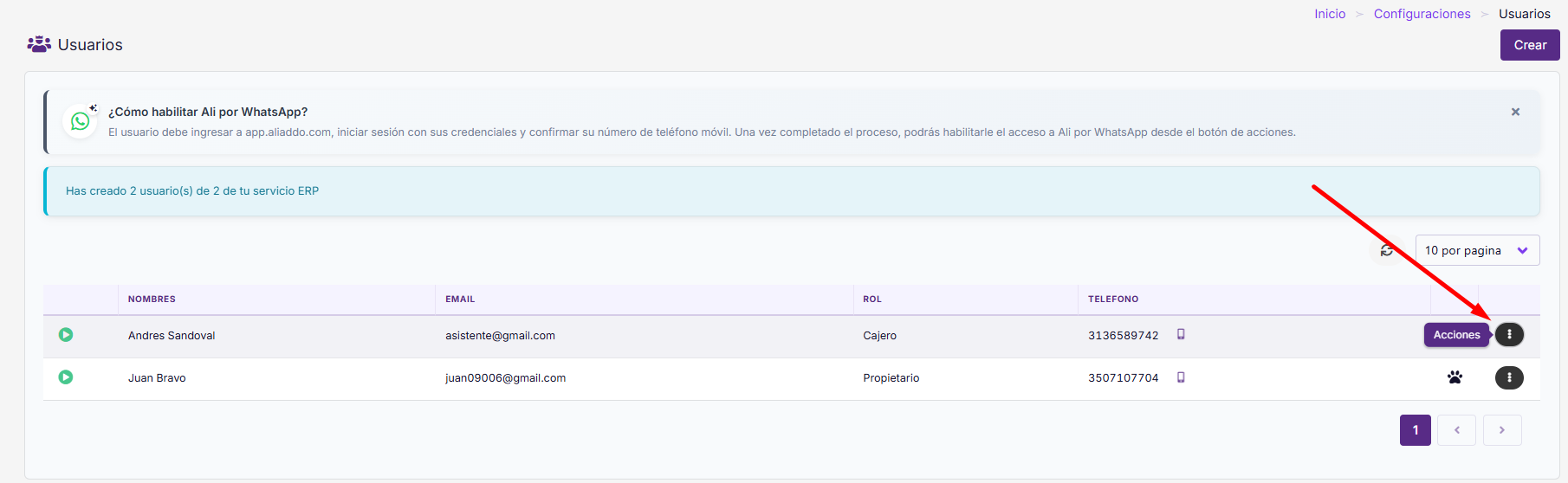This screenshot has height=483, width=1568.
Task: Sort by the NOMBRES column header
Action: pyautogui.click(x=152, y=299)
